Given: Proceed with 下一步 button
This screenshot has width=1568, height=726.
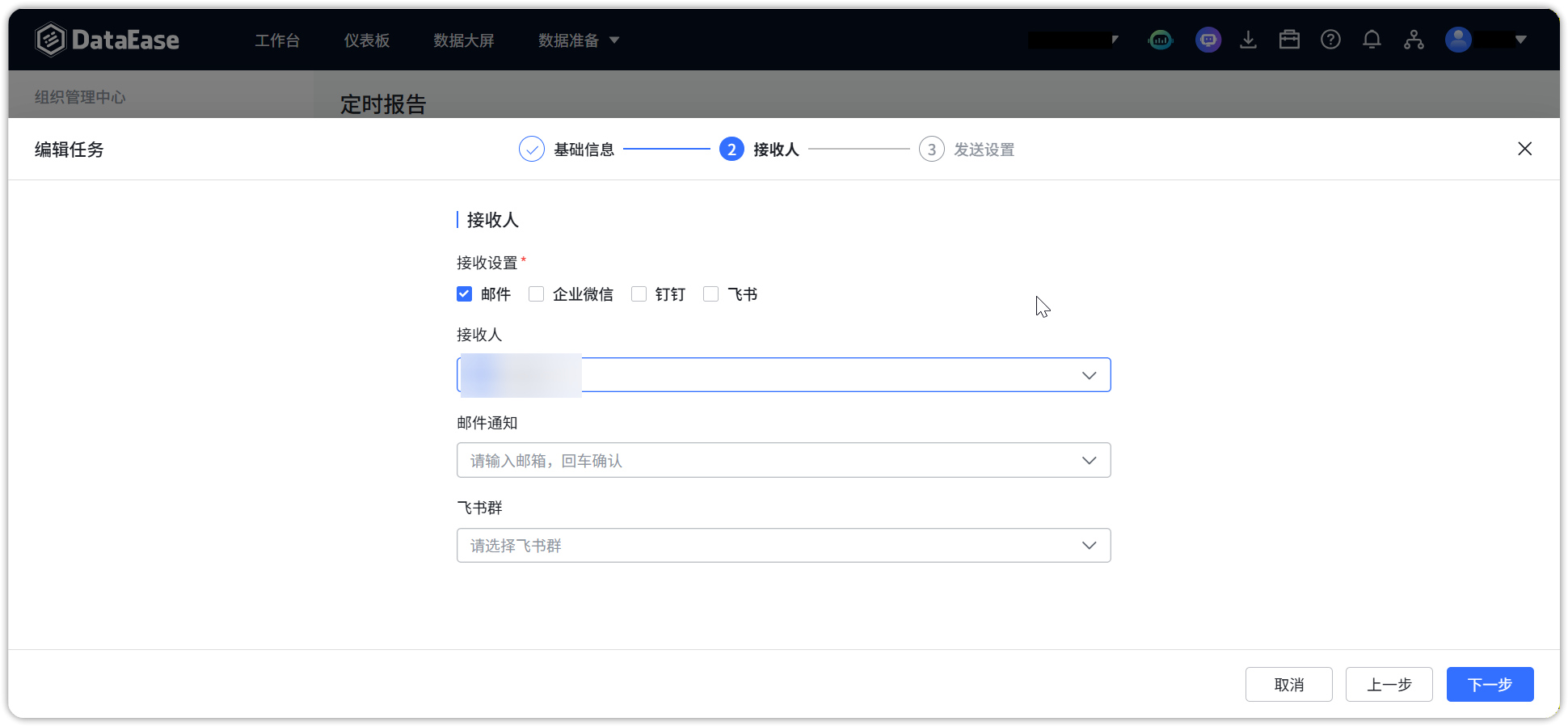Looking at the screenshot, I should [1490, 685].
